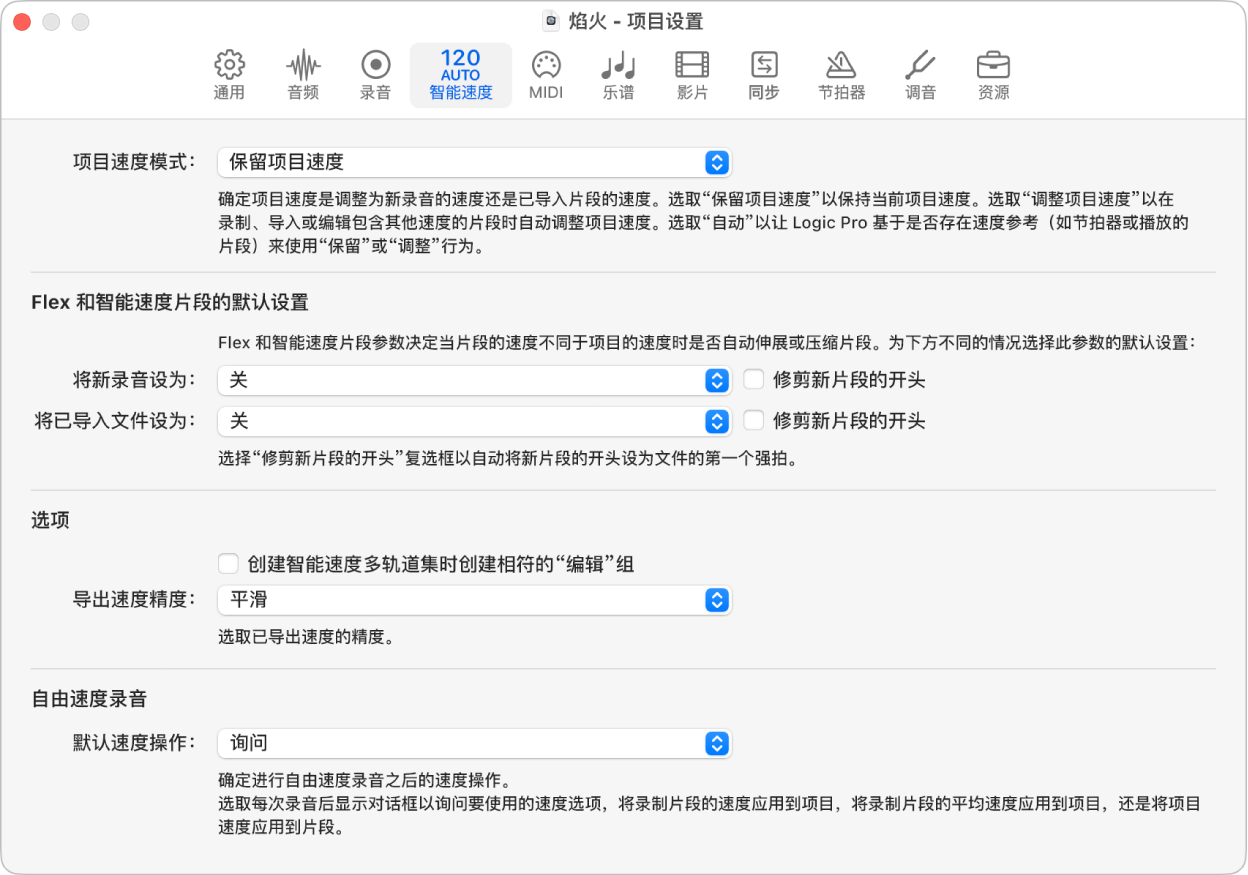Open the 调音 tuning fork icon

[x=920, y=65]
